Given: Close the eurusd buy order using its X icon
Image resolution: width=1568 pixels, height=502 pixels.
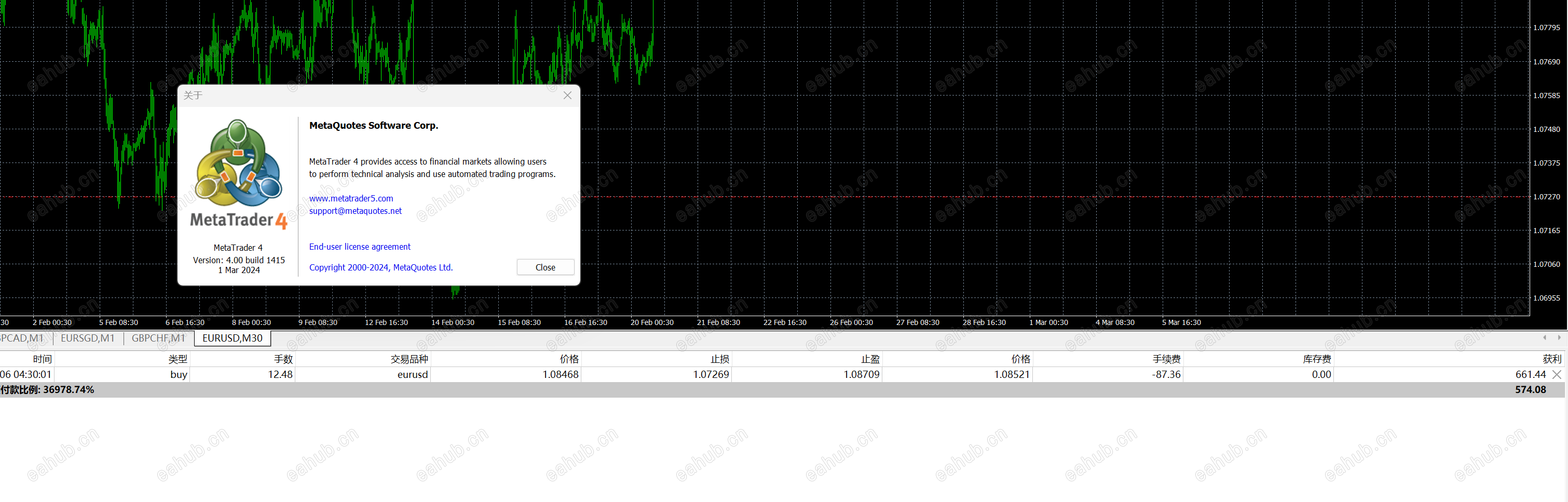Looking at the screenshot, I should click(x=1557, y=375).
